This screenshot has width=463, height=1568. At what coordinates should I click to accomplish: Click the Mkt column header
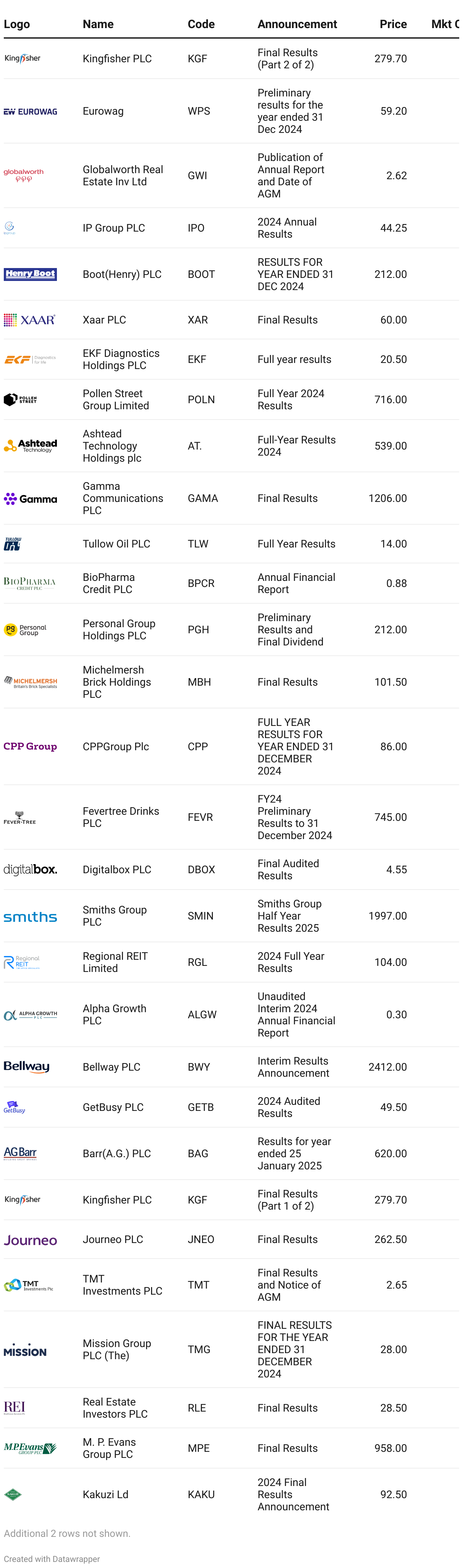(444, 24)
